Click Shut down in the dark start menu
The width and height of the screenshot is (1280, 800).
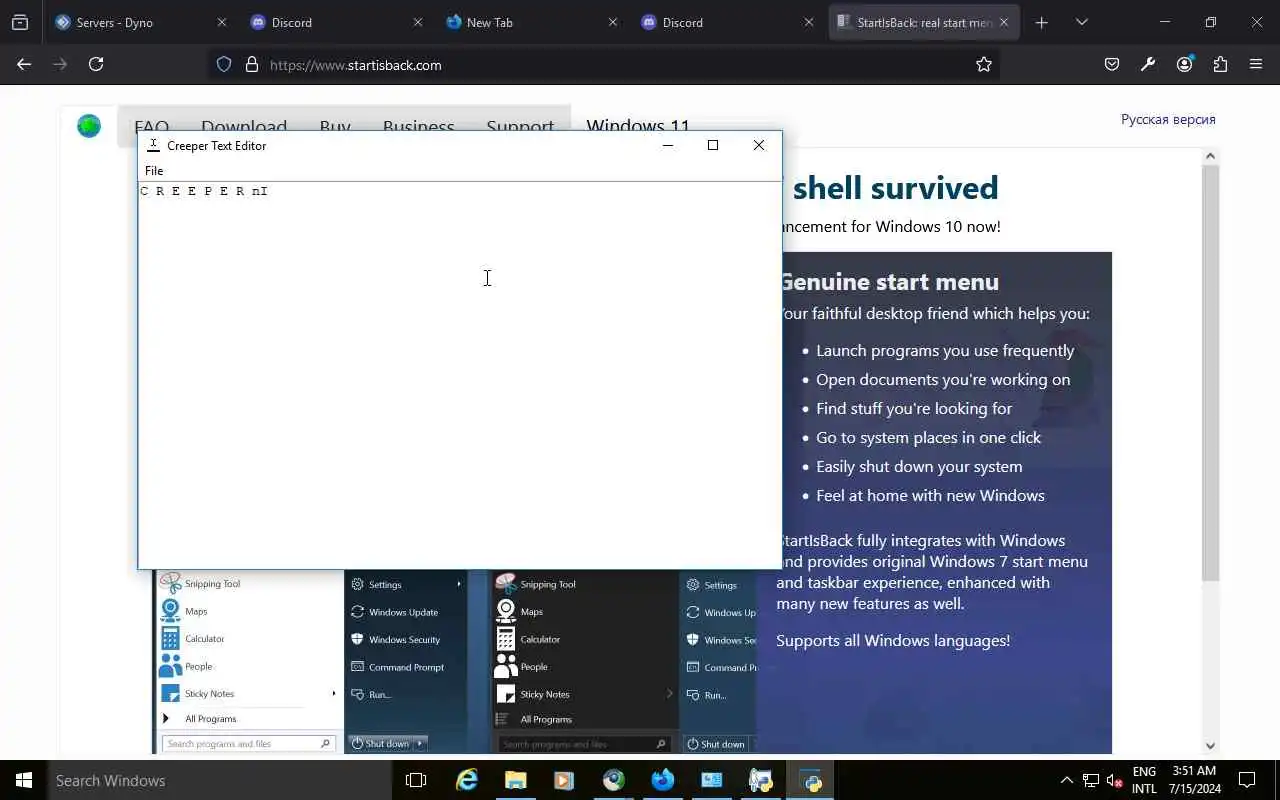click(716, 744)
